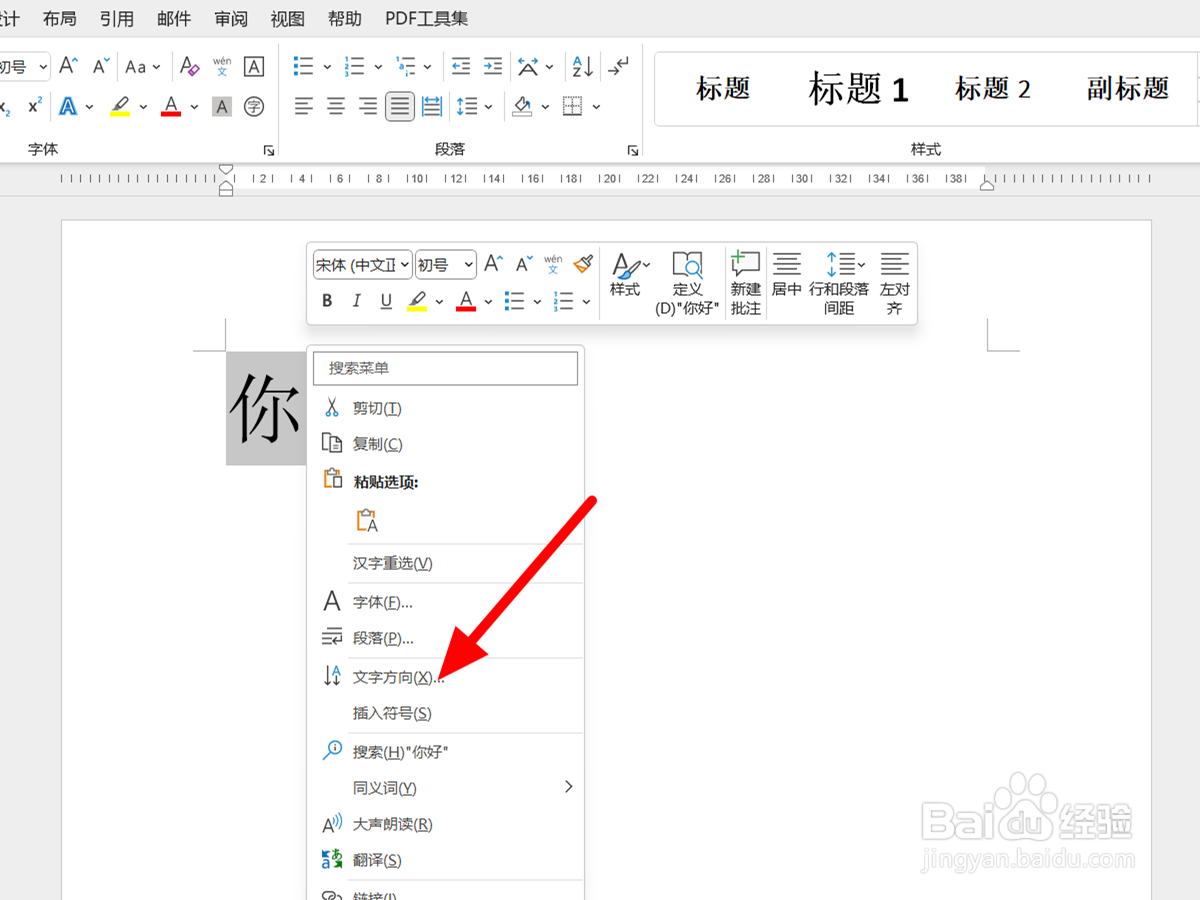Click the mini toolbar bullet list icon
Viewport: 1200px width, 900px height.
[515, 301]
